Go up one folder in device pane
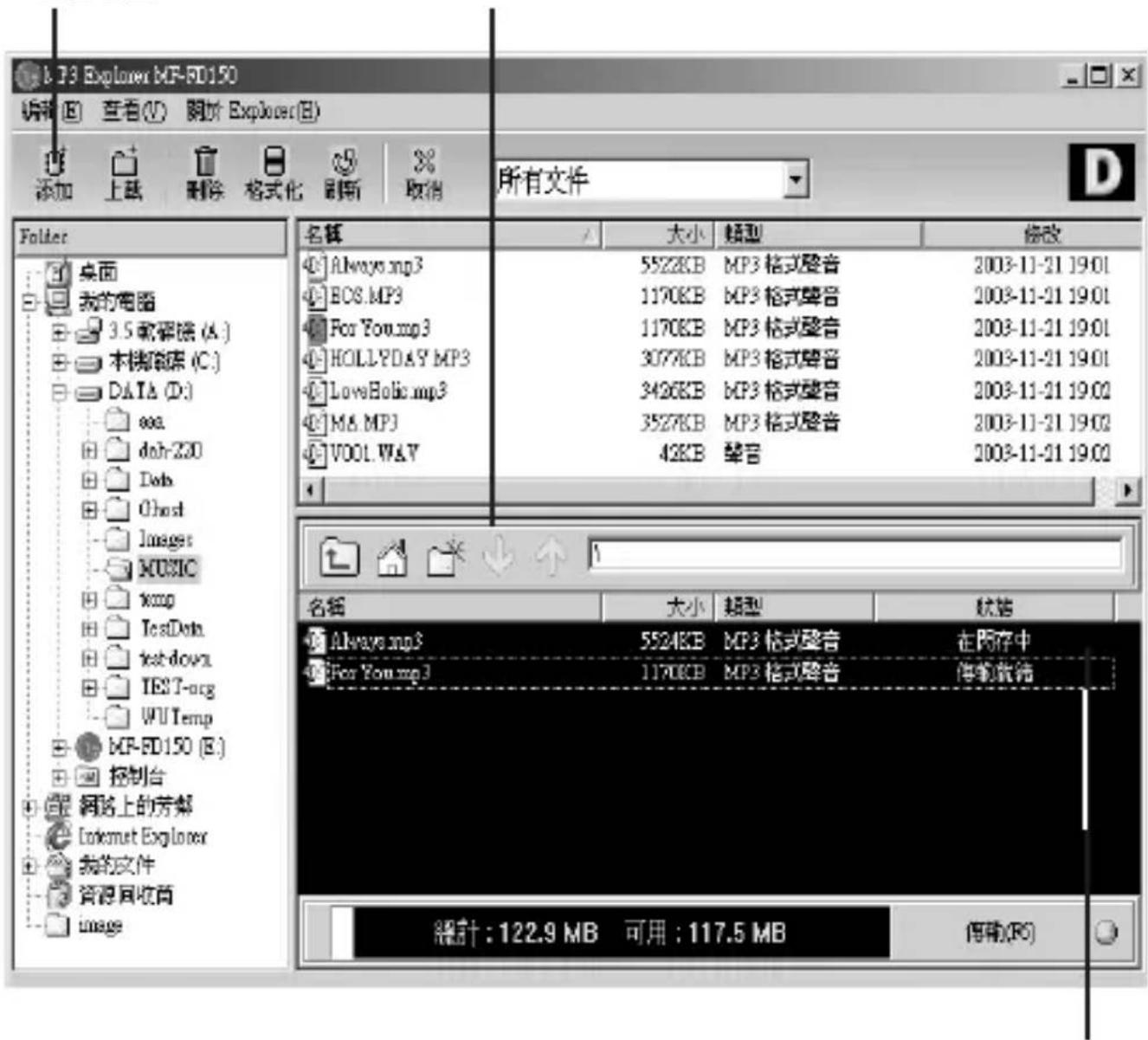Screen dimensions: 1148x1040 [339, 557]
